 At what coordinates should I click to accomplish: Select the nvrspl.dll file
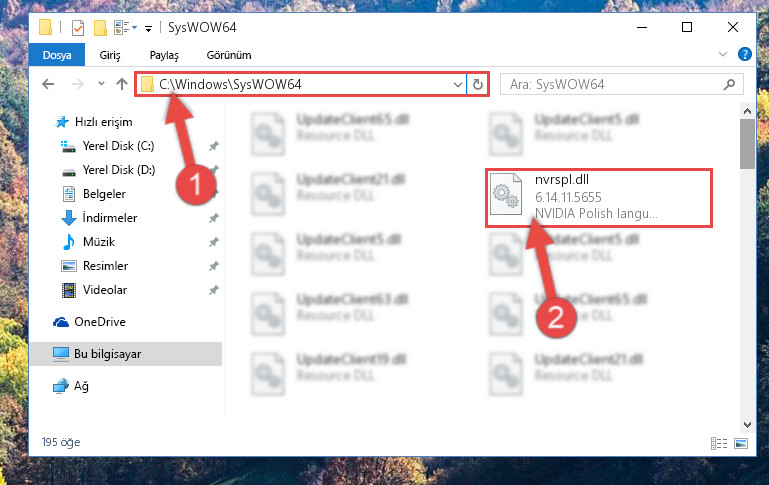tap(599, 198)
